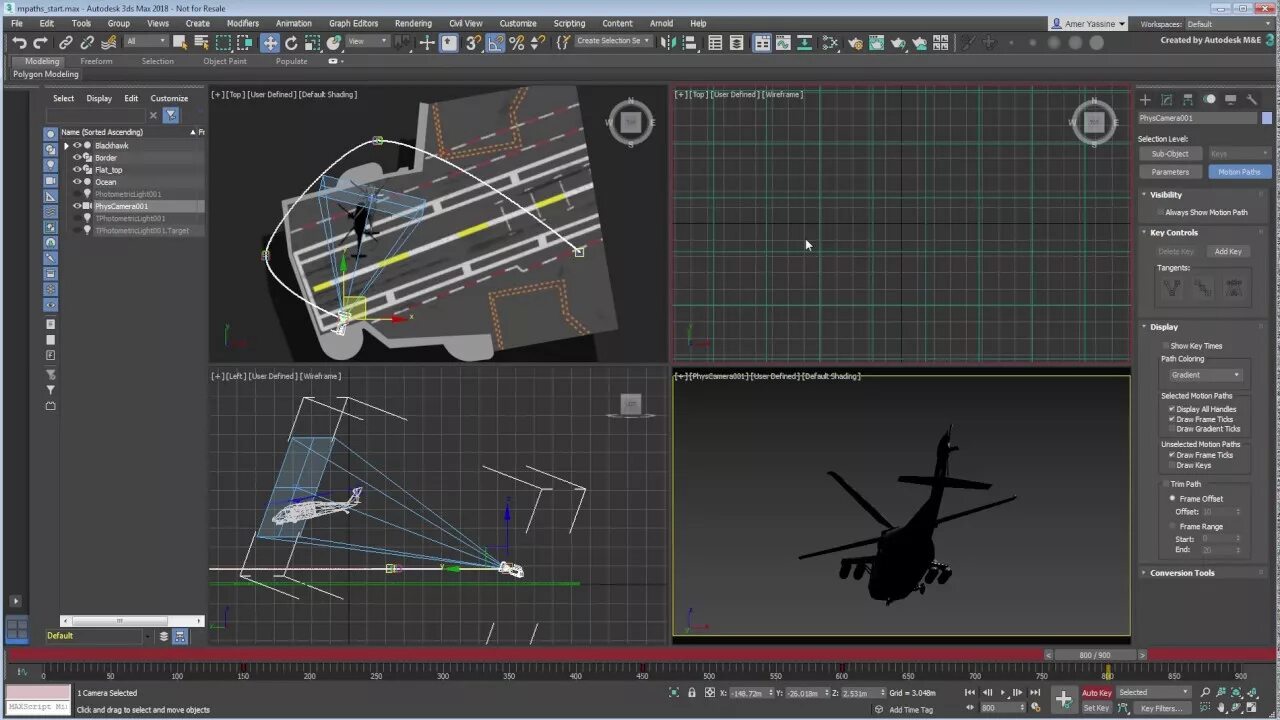
Task: Activate the Angle Snap toggle icon
Action: tap(496, 42)
